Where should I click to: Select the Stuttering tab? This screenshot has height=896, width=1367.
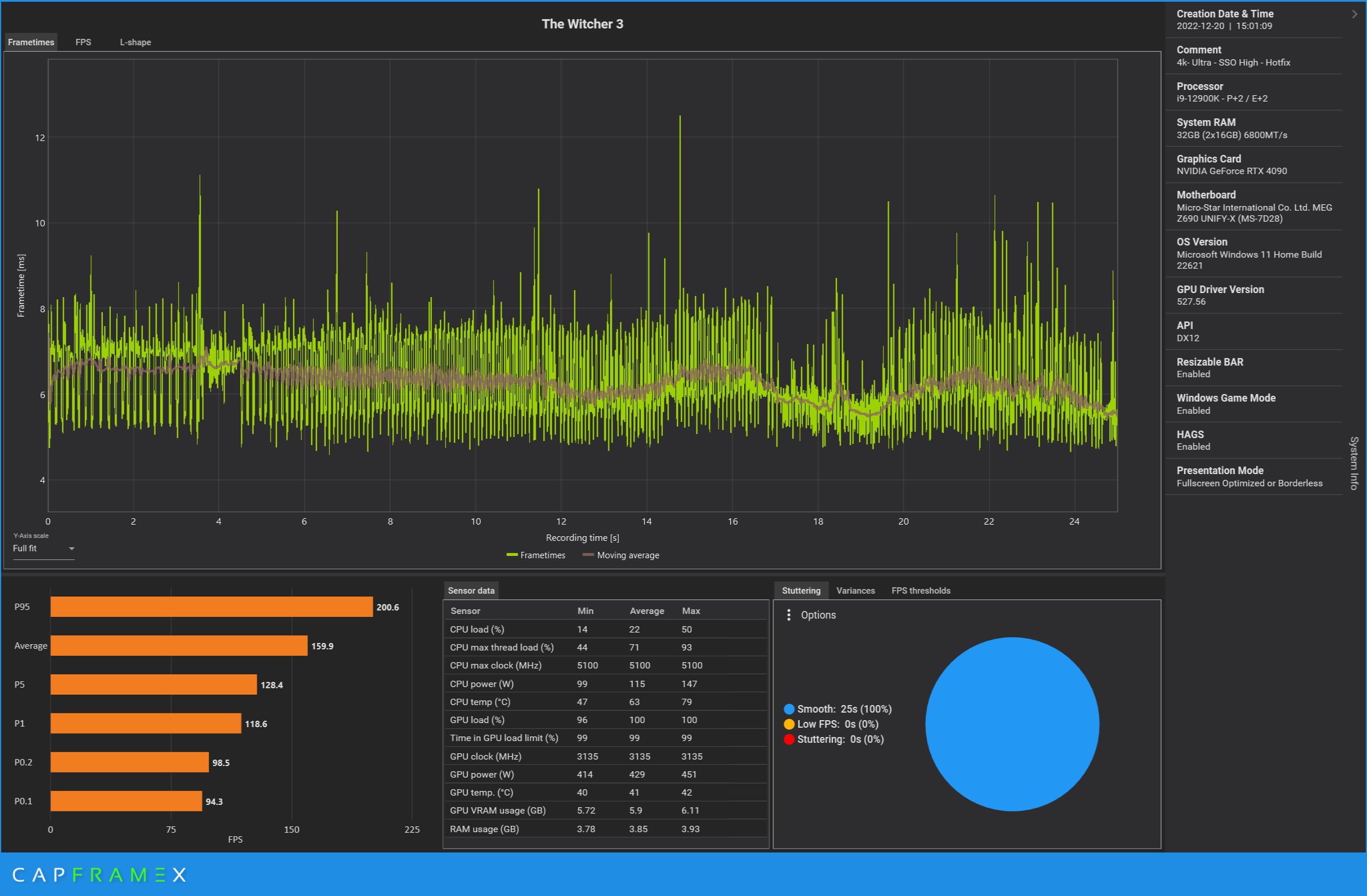pyautogui.click(x=800, y=591)
